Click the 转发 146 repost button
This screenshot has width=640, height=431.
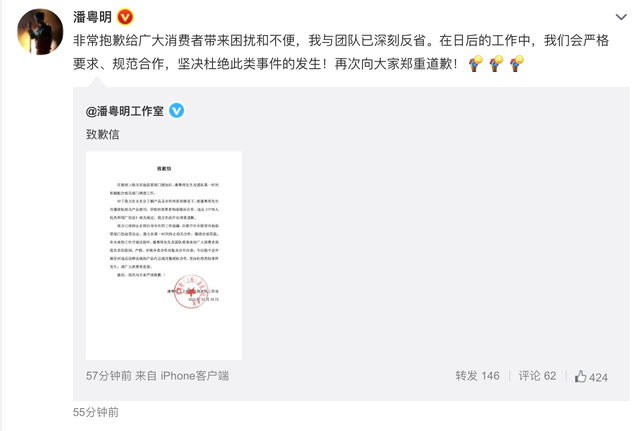(x=477, y=376)
